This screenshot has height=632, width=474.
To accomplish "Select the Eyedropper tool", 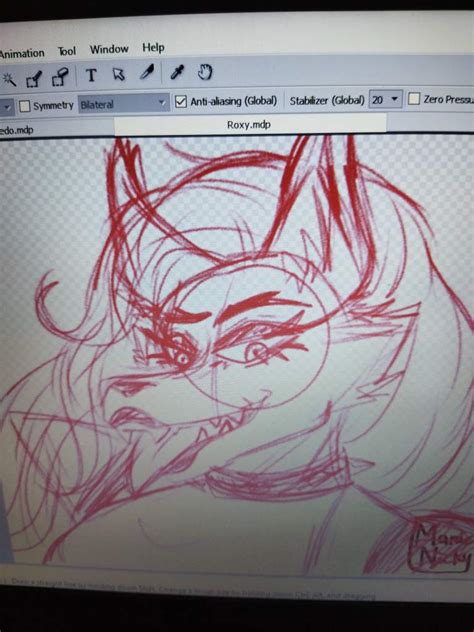I will click(x=177, y=73).
